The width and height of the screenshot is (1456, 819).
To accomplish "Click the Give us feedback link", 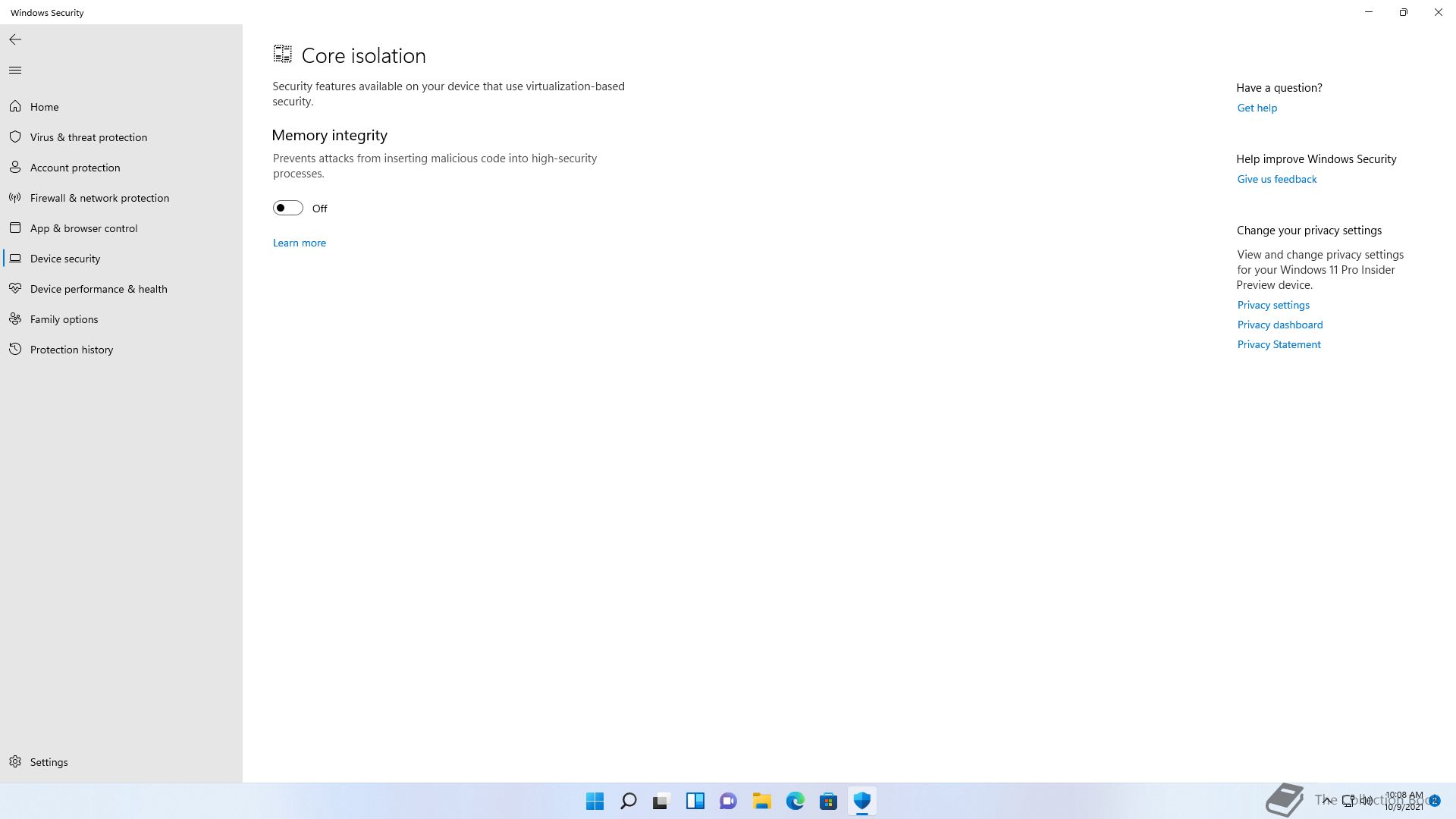I will pyautogui.click(x=1276, y=179).
